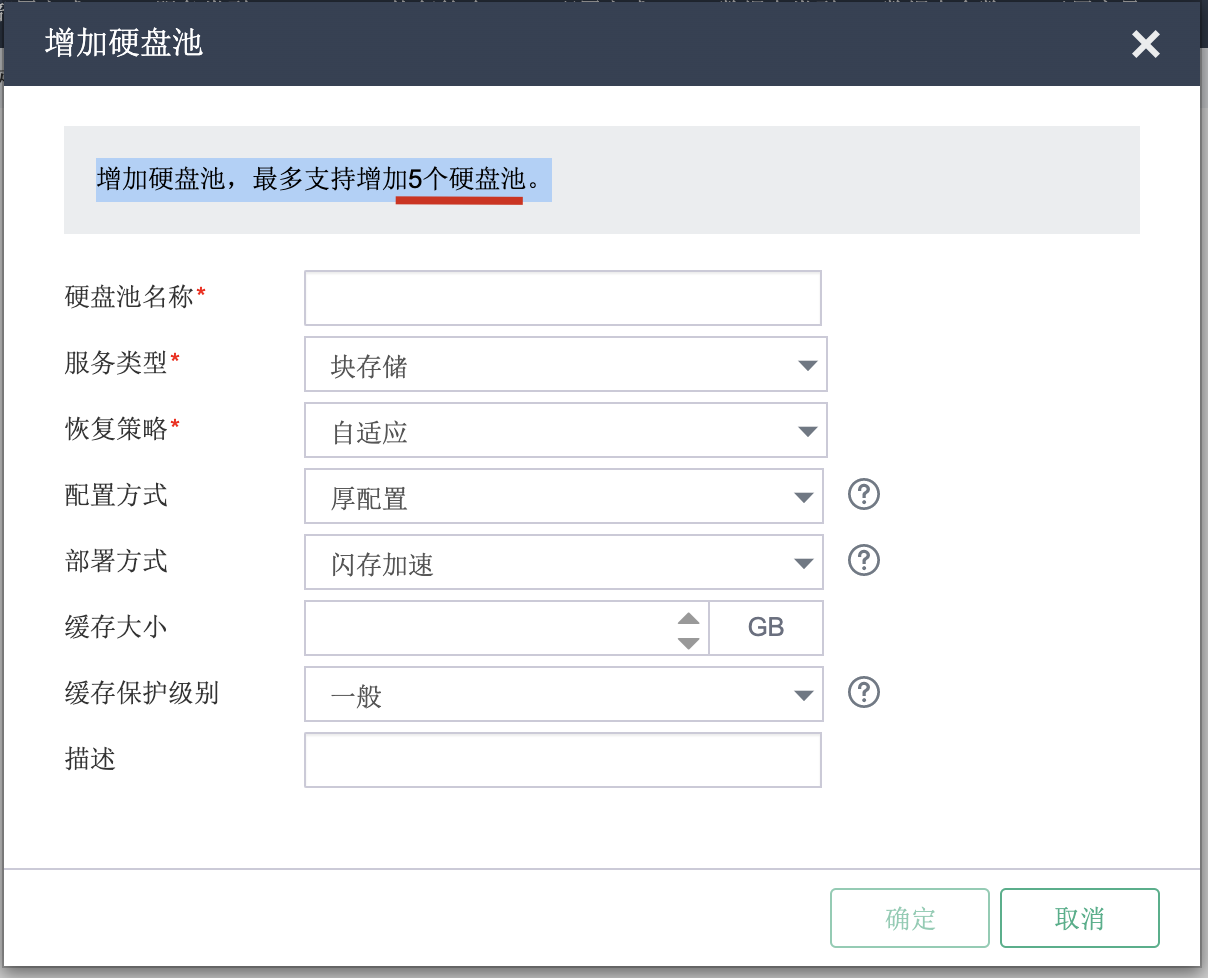This screenshot has width=1208, height=978.
Task: Click help icon next to 部署方式
Action: (864, 560)
